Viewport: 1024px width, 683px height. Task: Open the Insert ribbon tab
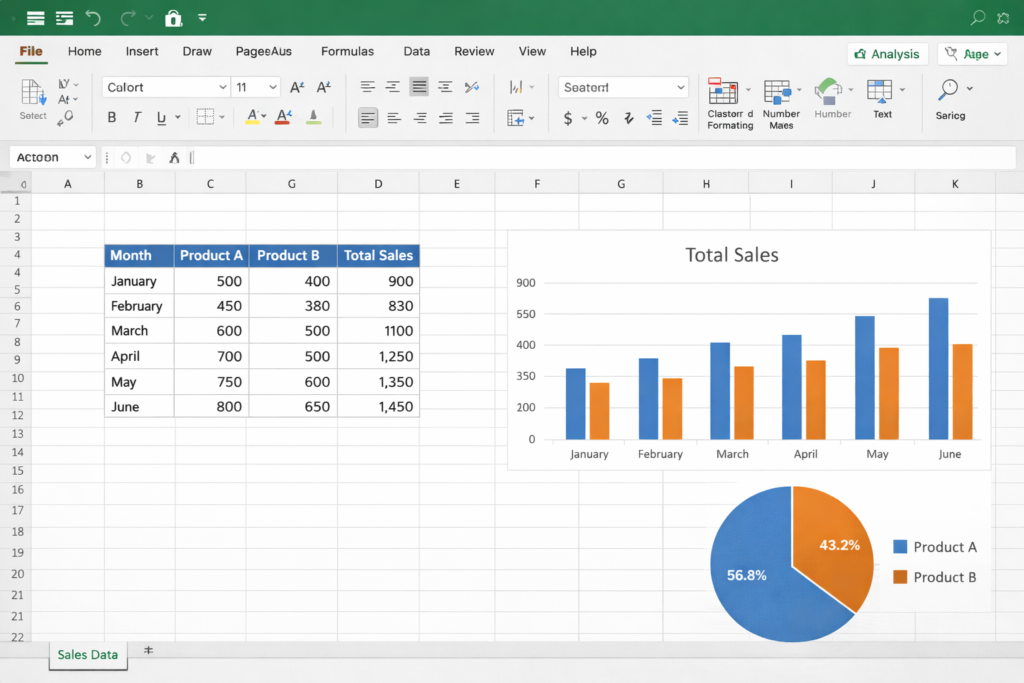tap(142, 51)
